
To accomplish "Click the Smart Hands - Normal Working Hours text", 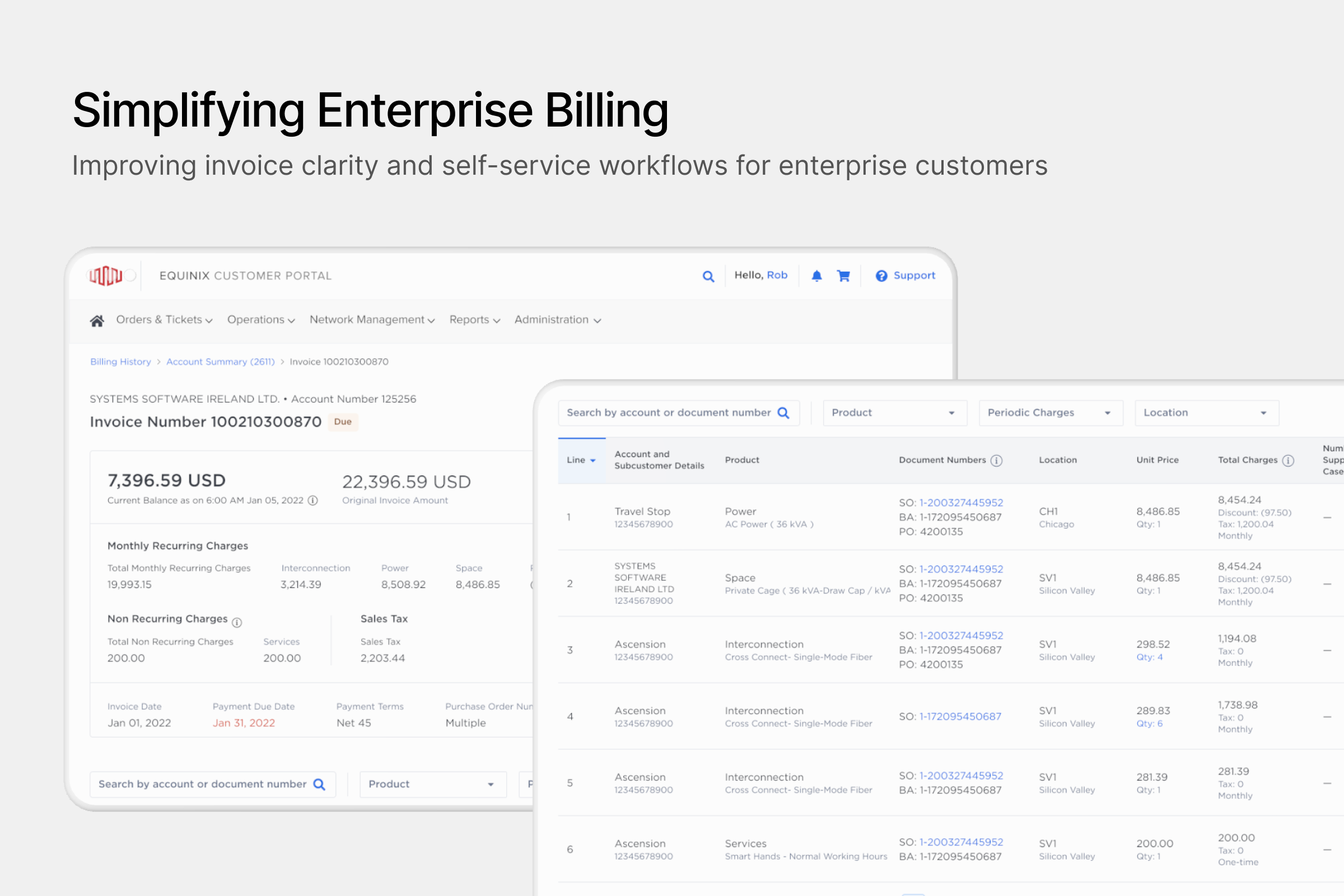I will pos(806,857).
